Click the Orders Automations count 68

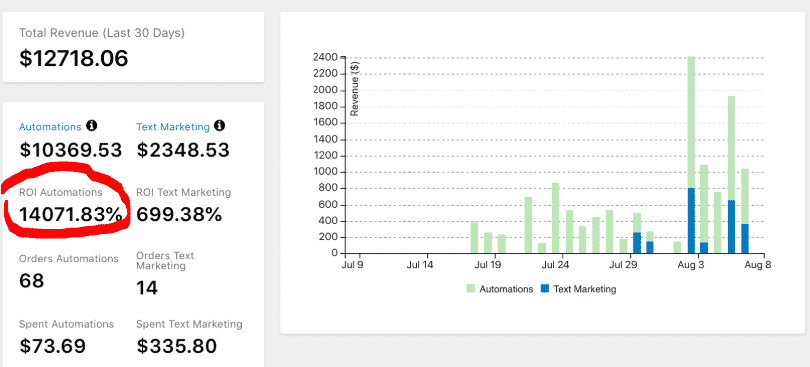pyautogui.click(x=32, y=281)
